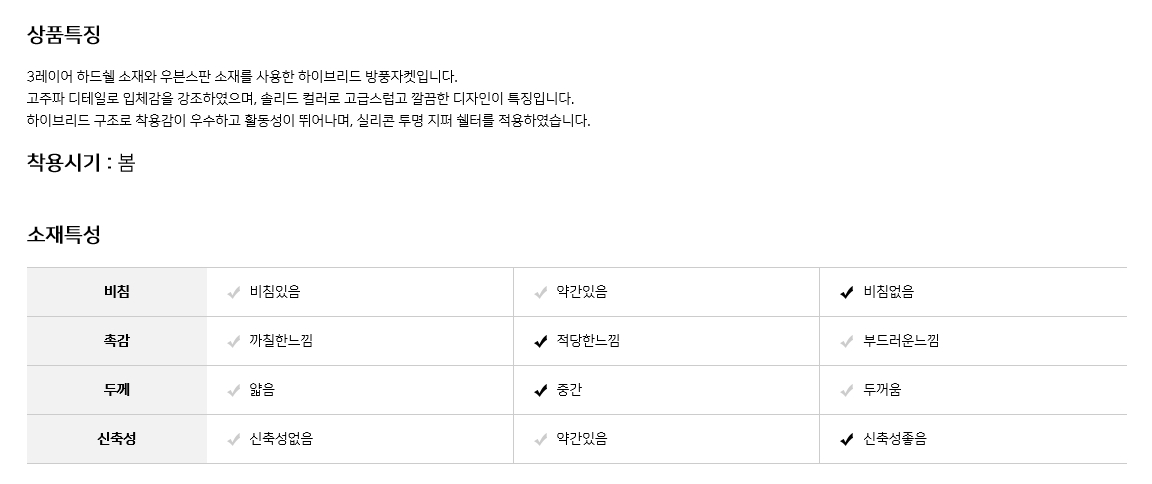Image resolution: width=1152 pixels, height=484 pixels.
Task: Click checkmark icon beside 부드러운느낌
Action: (847, 342)
